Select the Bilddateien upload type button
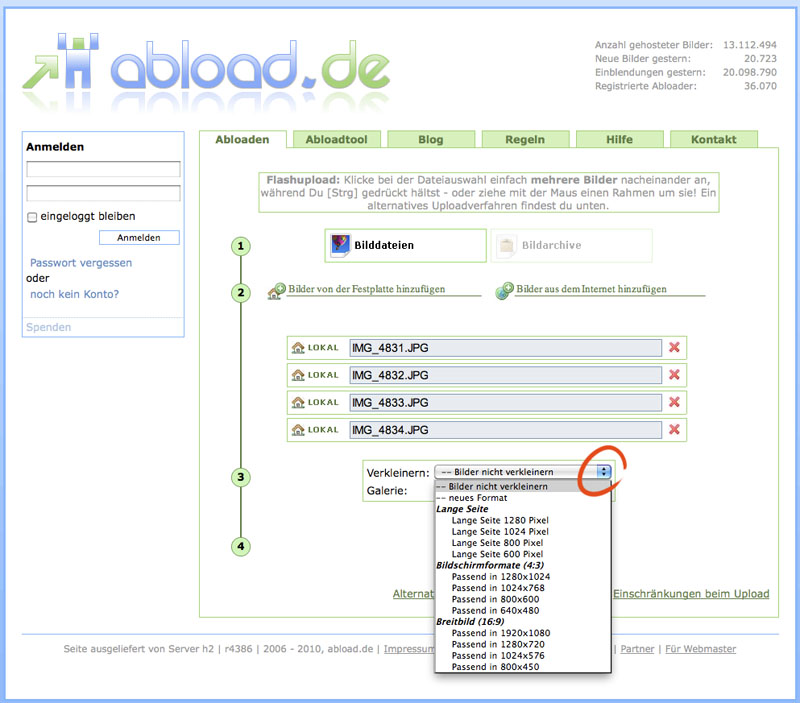800x703 pixels. click(406, 245)
